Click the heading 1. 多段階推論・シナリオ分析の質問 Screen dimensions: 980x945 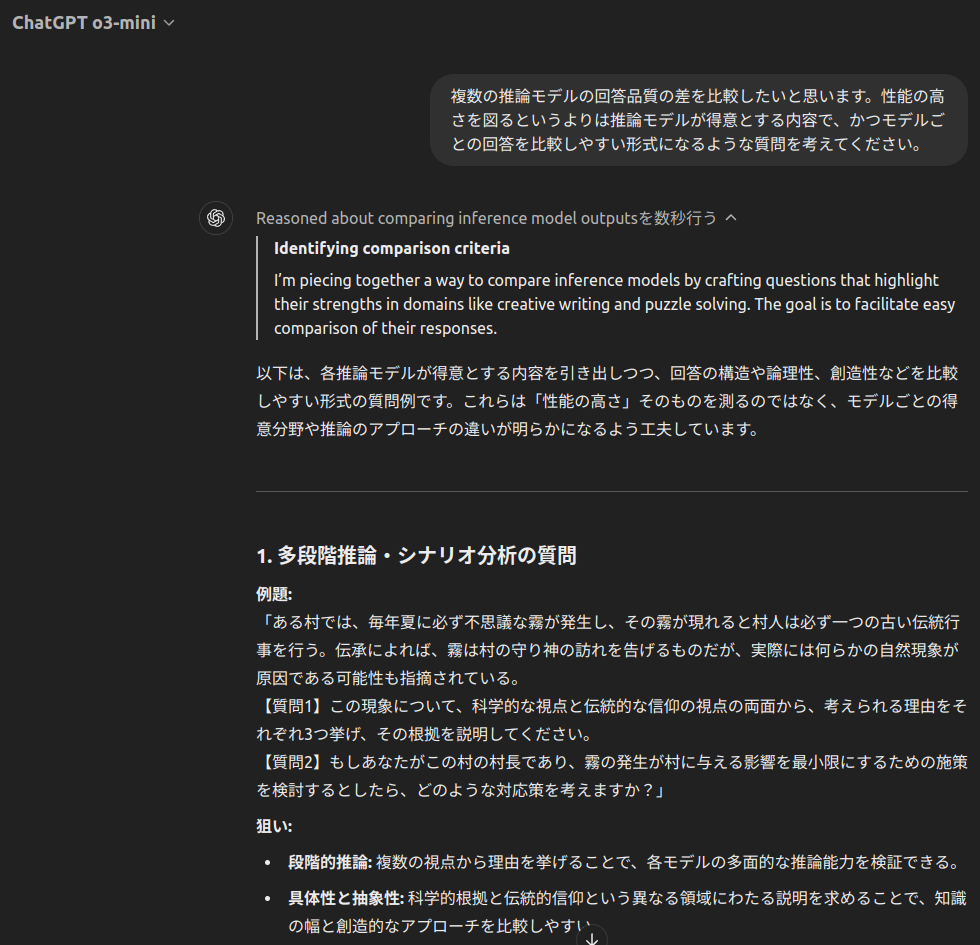pos(416,555)
